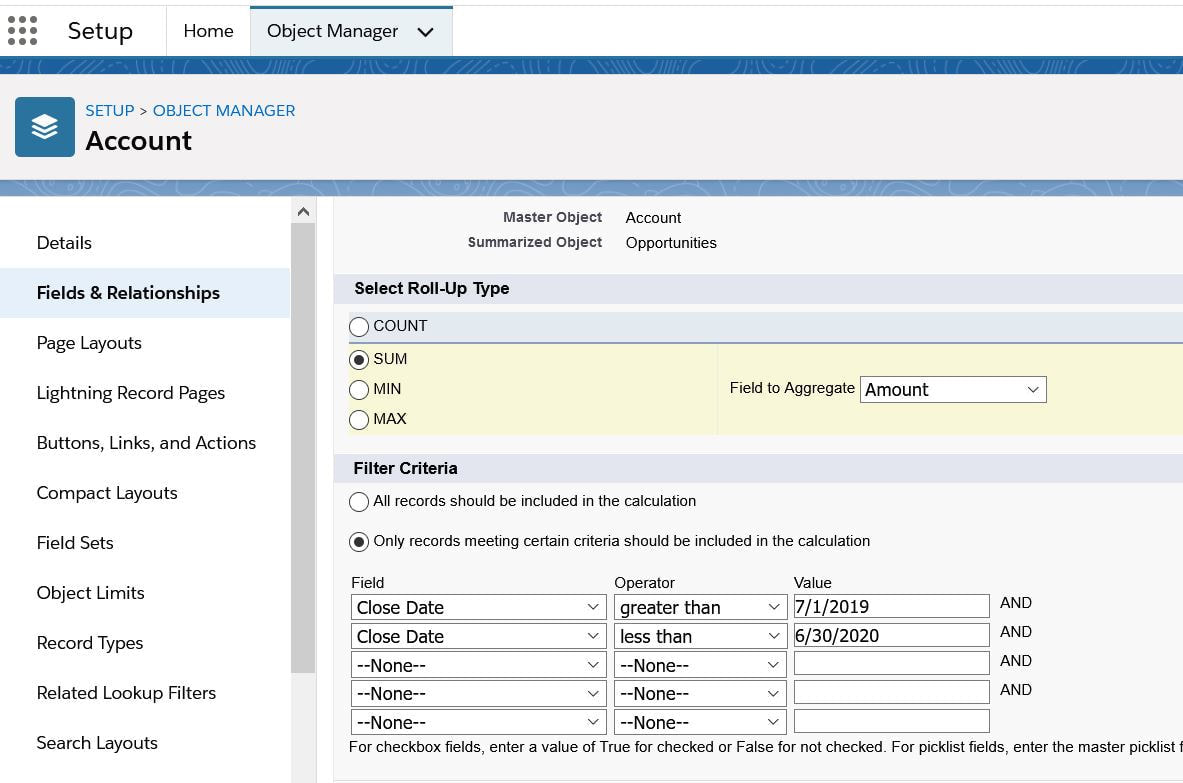Open Record Types section
The image size is (1183, 783).
[90, 643]
